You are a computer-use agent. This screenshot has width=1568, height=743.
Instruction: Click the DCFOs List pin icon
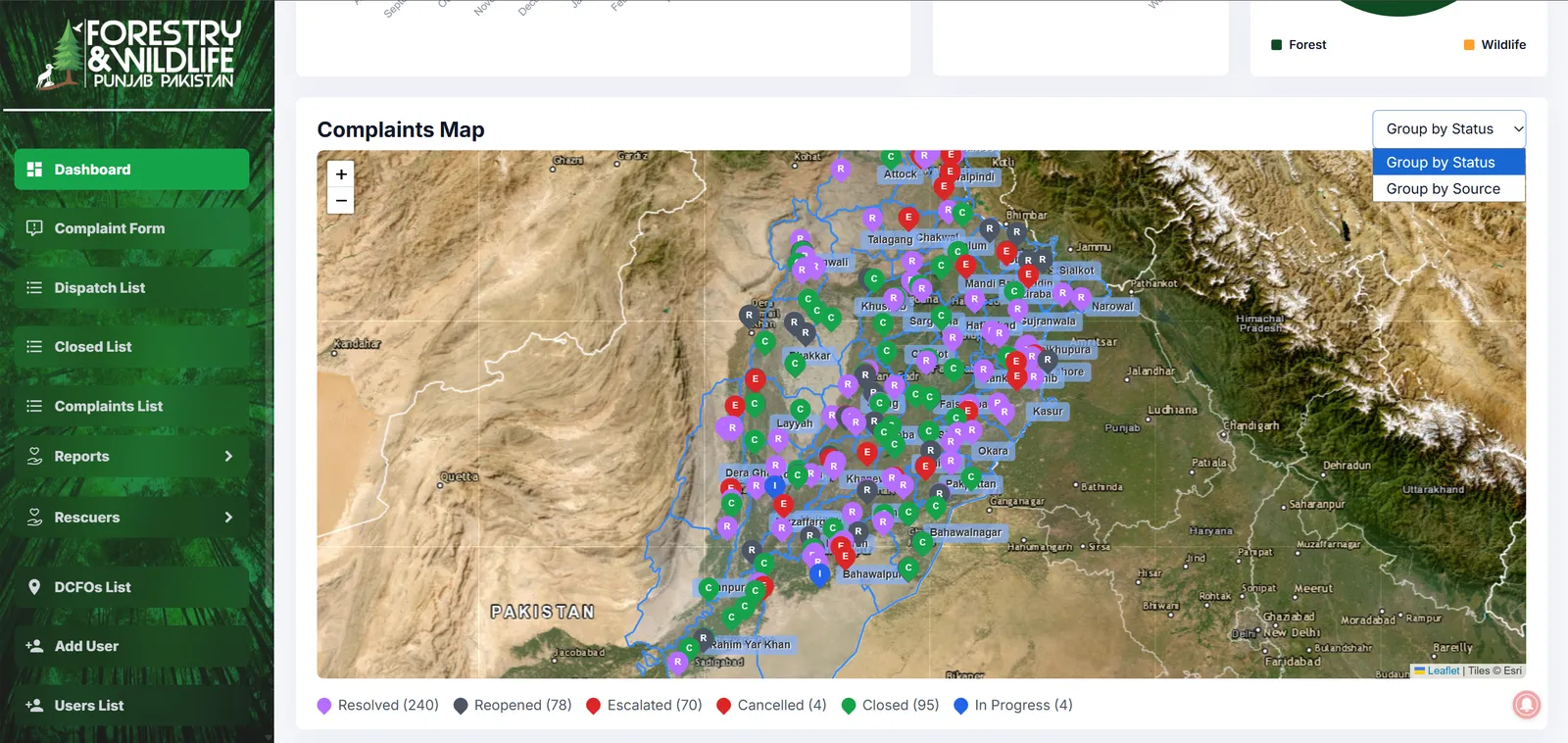tap(34, 587)
